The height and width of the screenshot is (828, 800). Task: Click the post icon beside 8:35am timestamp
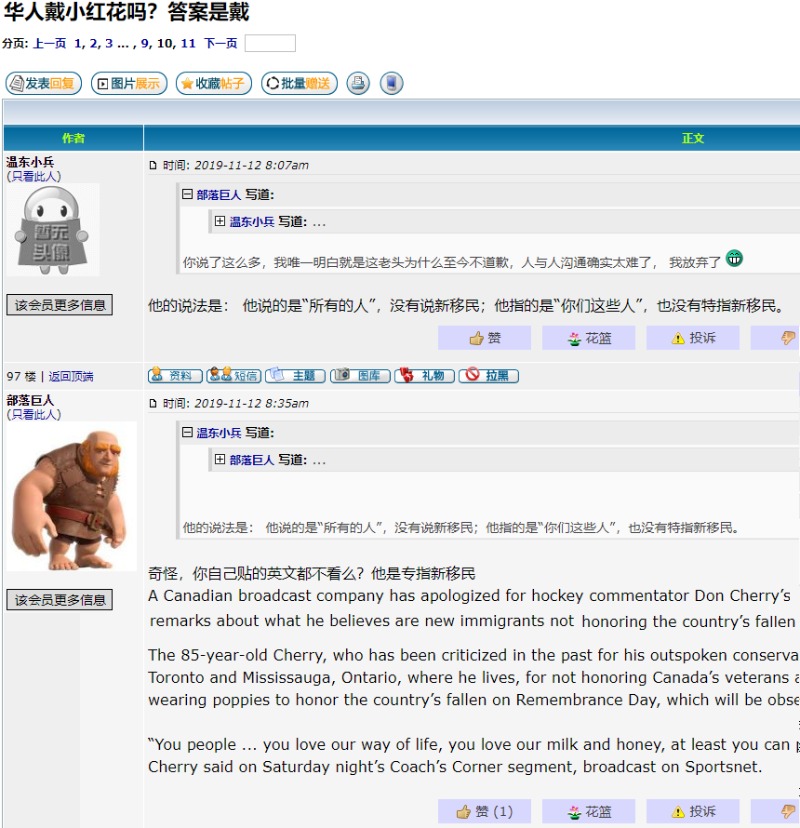153,404
